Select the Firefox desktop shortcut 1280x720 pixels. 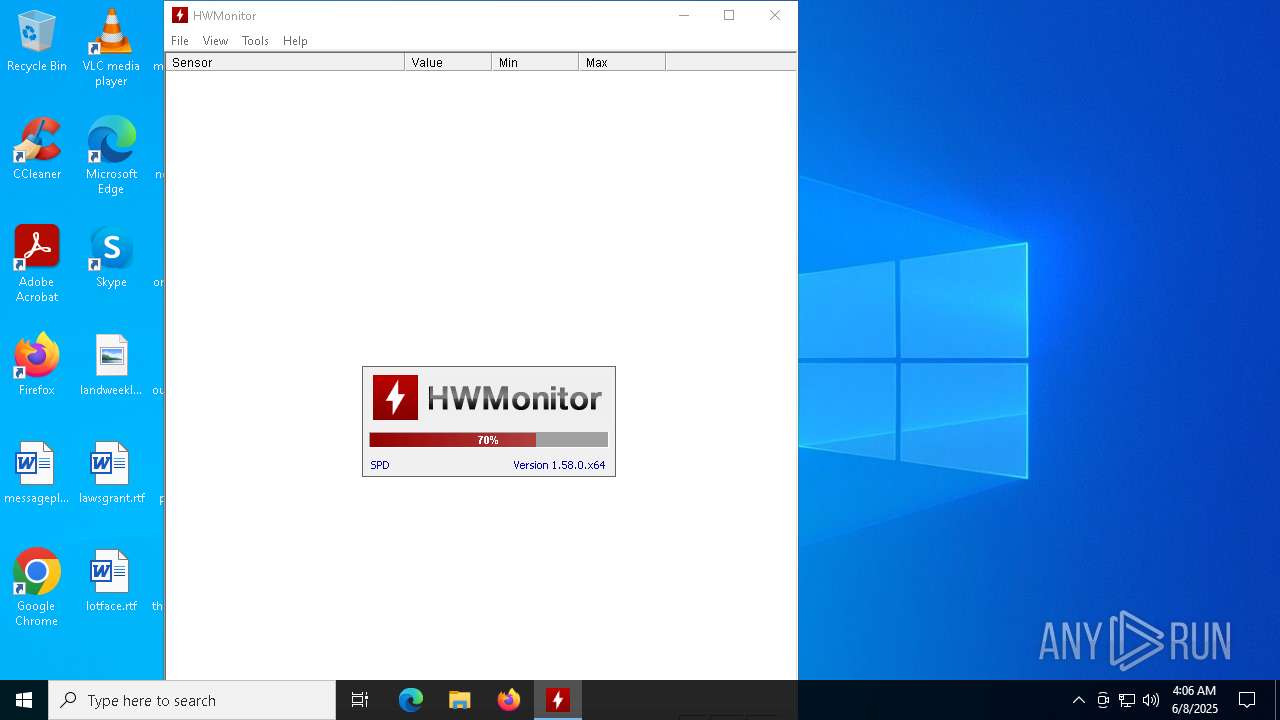point(37,365)
